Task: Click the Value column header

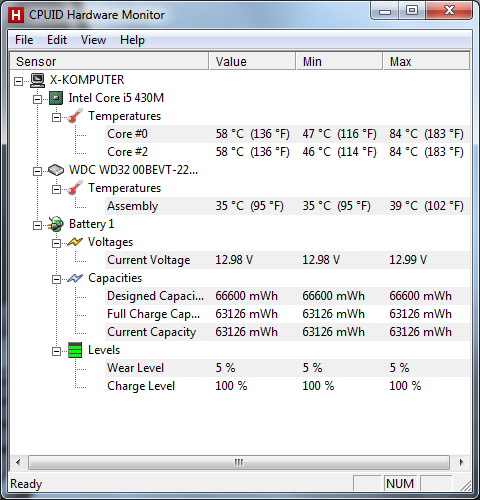Action: click(252, 61)
